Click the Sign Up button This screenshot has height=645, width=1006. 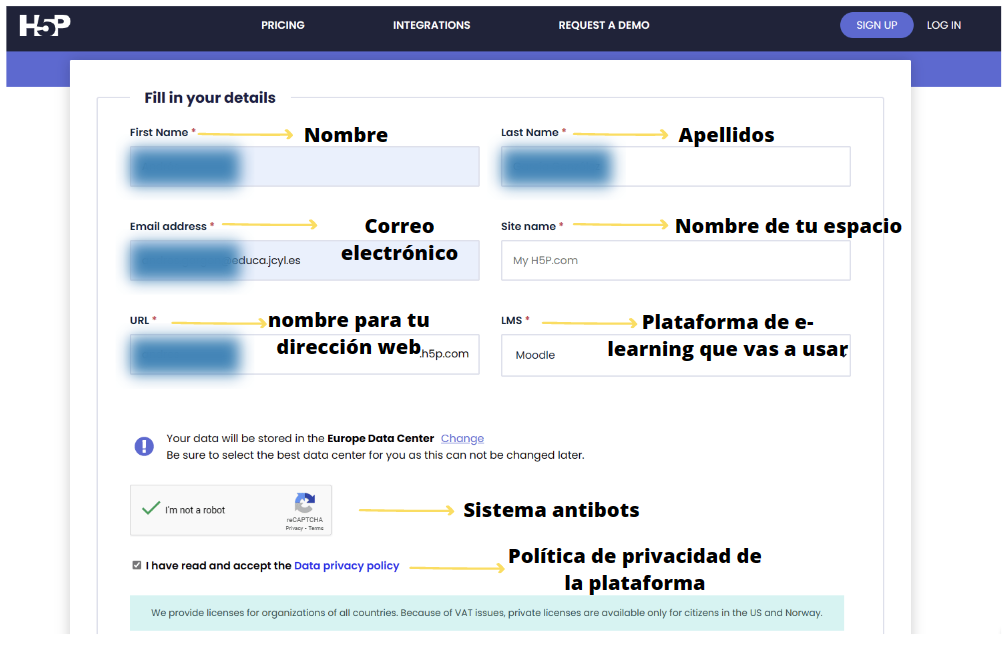click(876, 25)
